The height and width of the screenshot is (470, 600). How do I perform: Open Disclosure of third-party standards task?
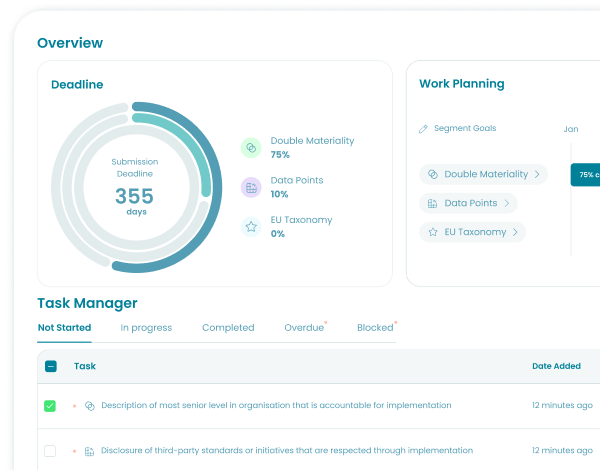point(287,450)
